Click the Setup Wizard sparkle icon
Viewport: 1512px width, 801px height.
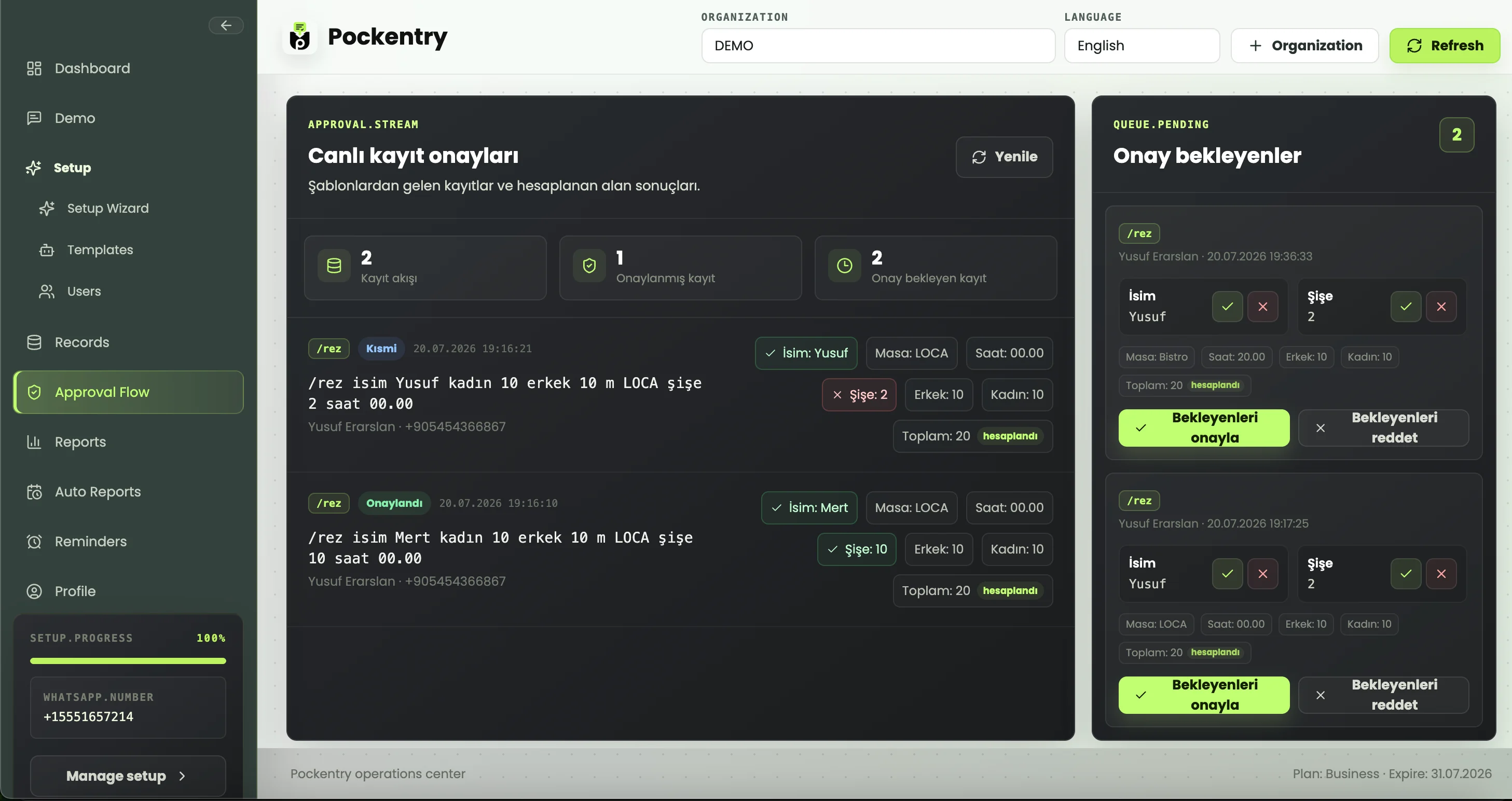(x=46, y=209)
